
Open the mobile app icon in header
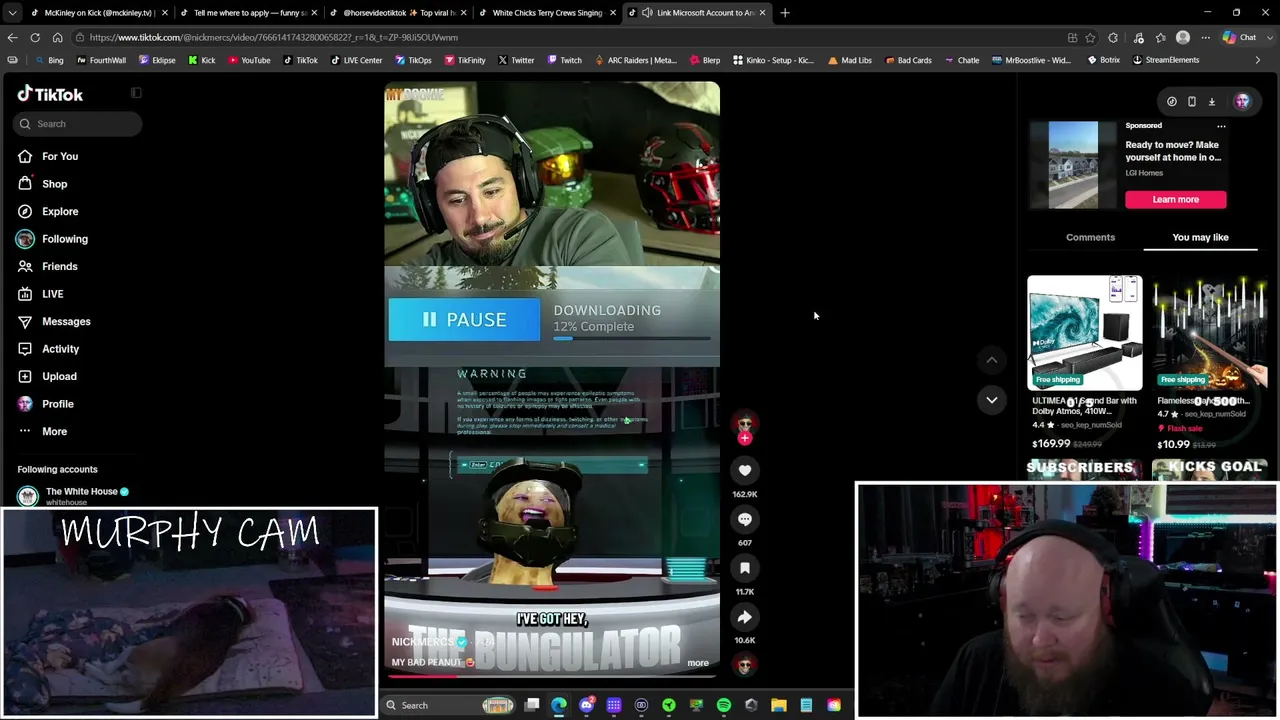pyautogui.click(x=1192, y=101)
